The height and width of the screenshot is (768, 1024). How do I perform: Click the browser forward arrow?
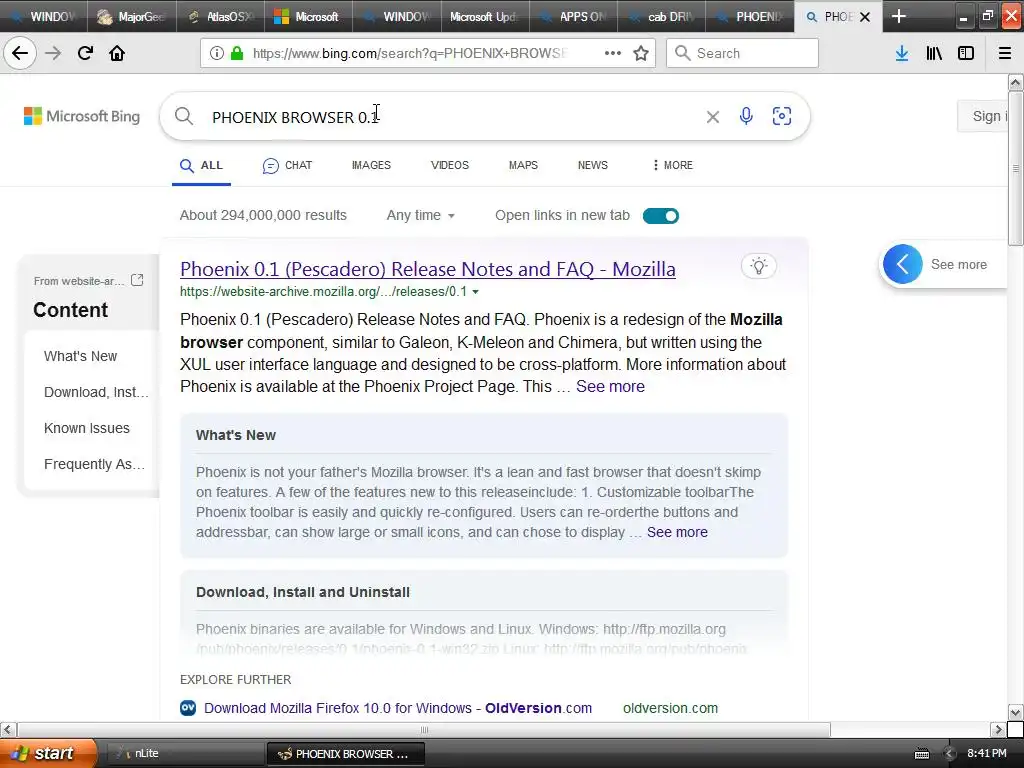tap(53, 53)
